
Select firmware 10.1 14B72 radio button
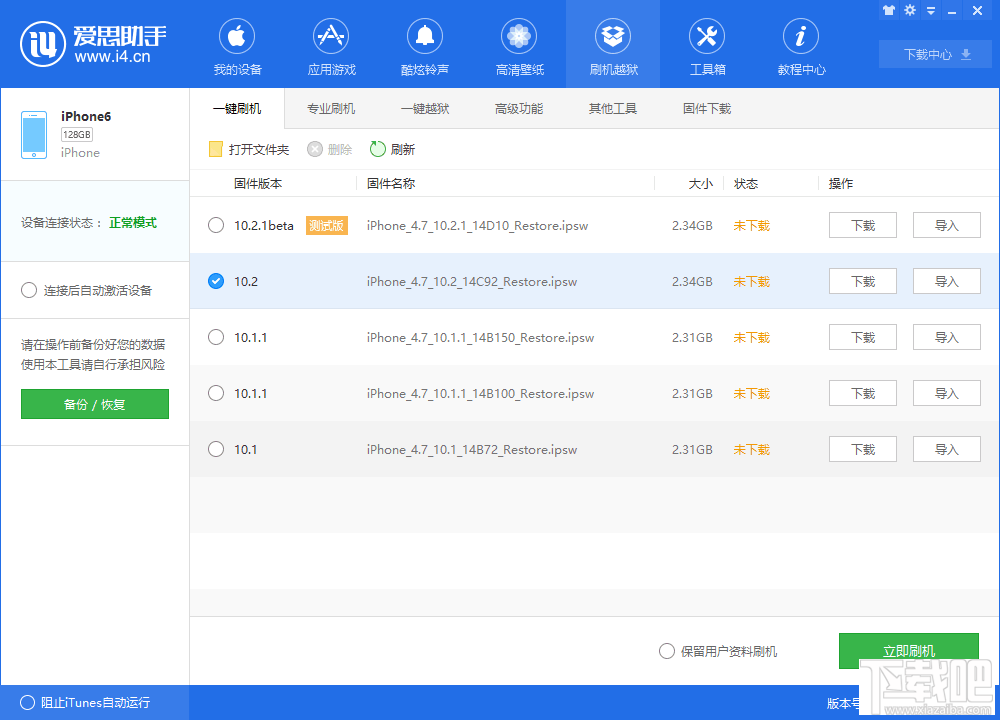click(x=216, y=450)
